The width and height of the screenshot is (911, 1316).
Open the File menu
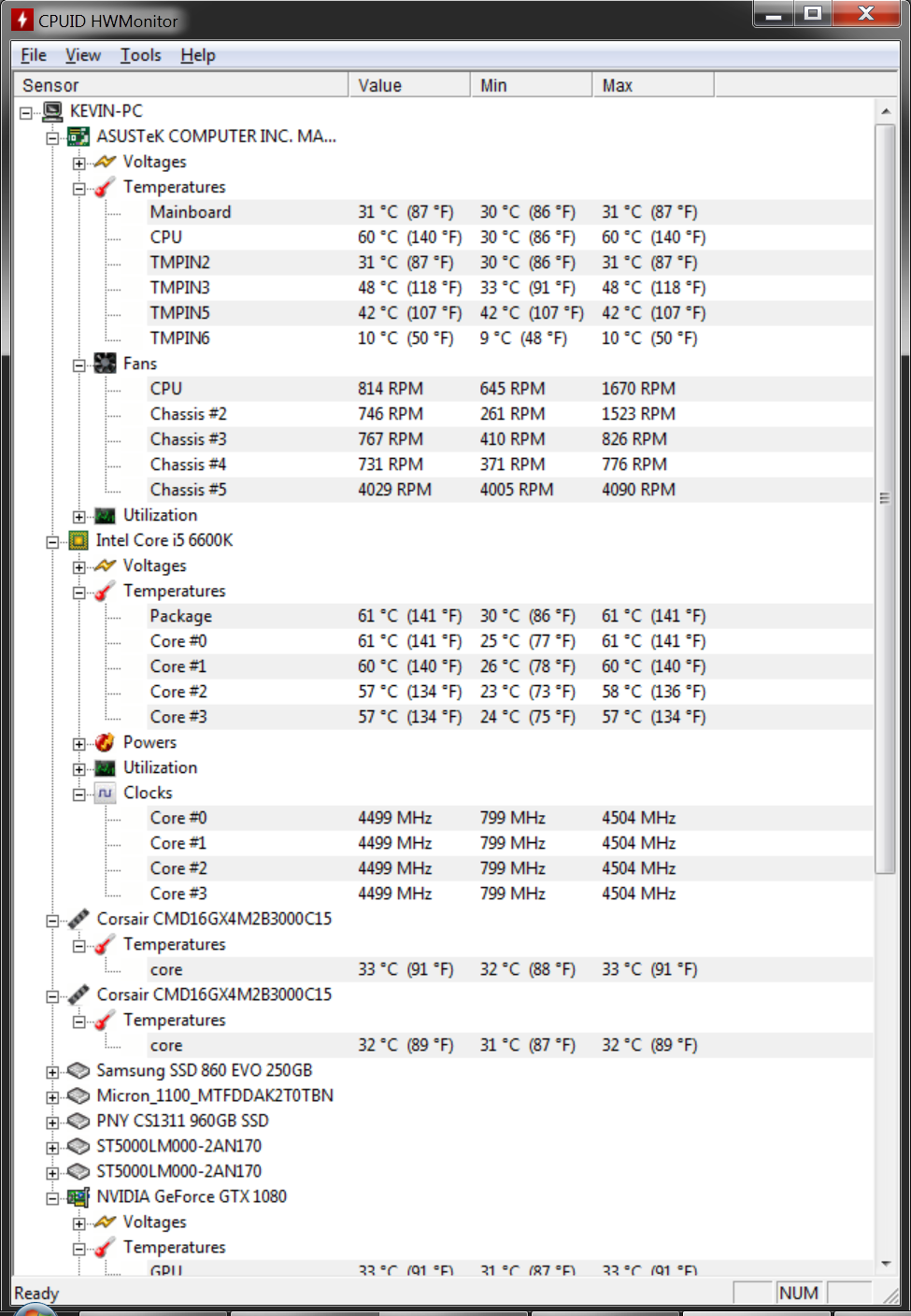point(34,55)
